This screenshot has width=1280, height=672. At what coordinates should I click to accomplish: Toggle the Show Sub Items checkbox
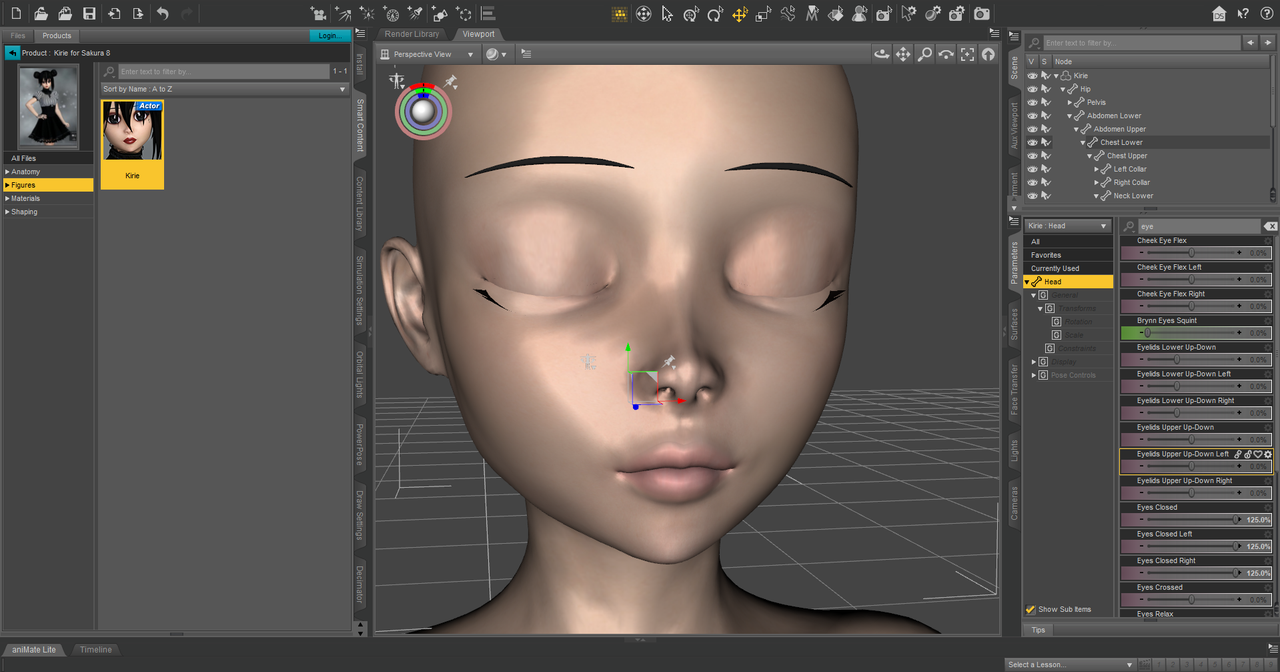click(1031, 609)
